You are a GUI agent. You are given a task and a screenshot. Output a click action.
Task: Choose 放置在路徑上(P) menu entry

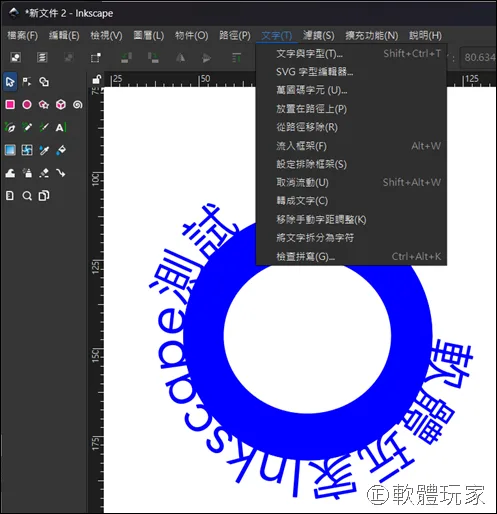351,109
